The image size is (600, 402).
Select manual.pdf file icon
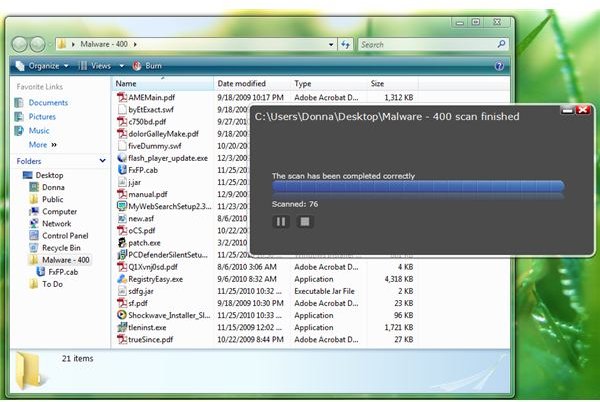(x=122, y=194)
